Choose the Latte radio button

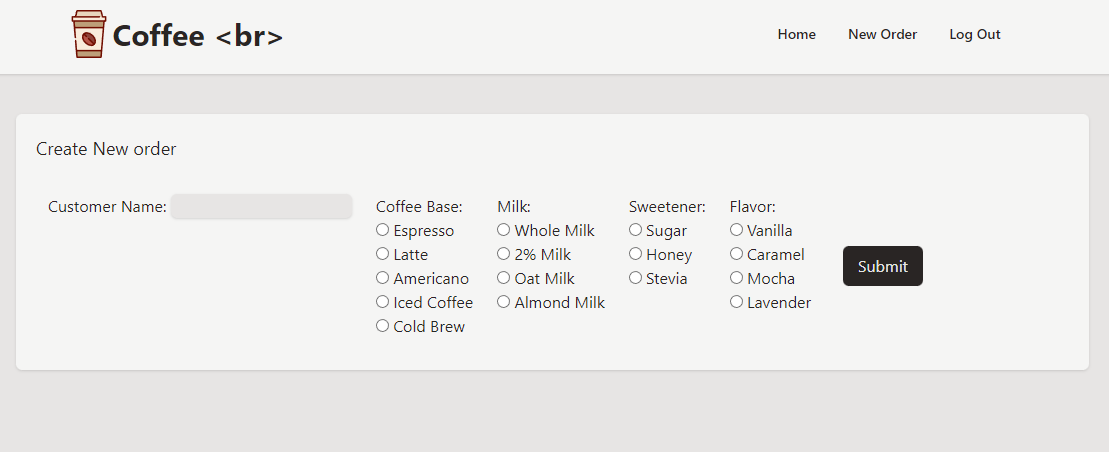382,254
